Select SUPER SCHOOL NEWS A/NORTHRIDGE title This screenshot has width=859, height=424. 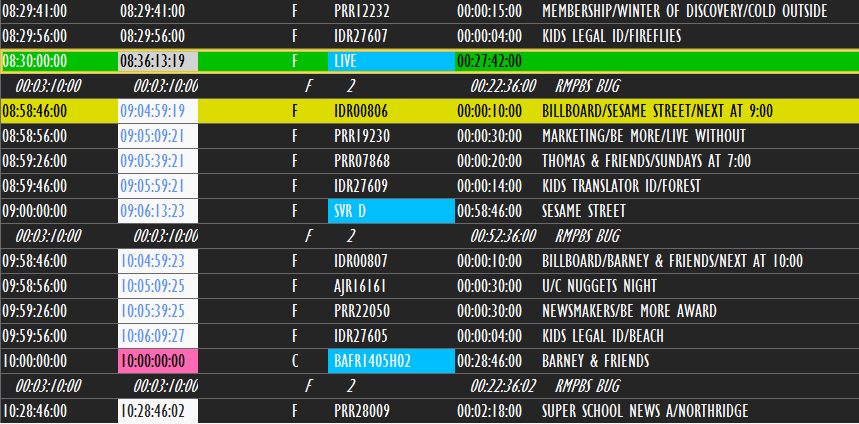(645, 411)
